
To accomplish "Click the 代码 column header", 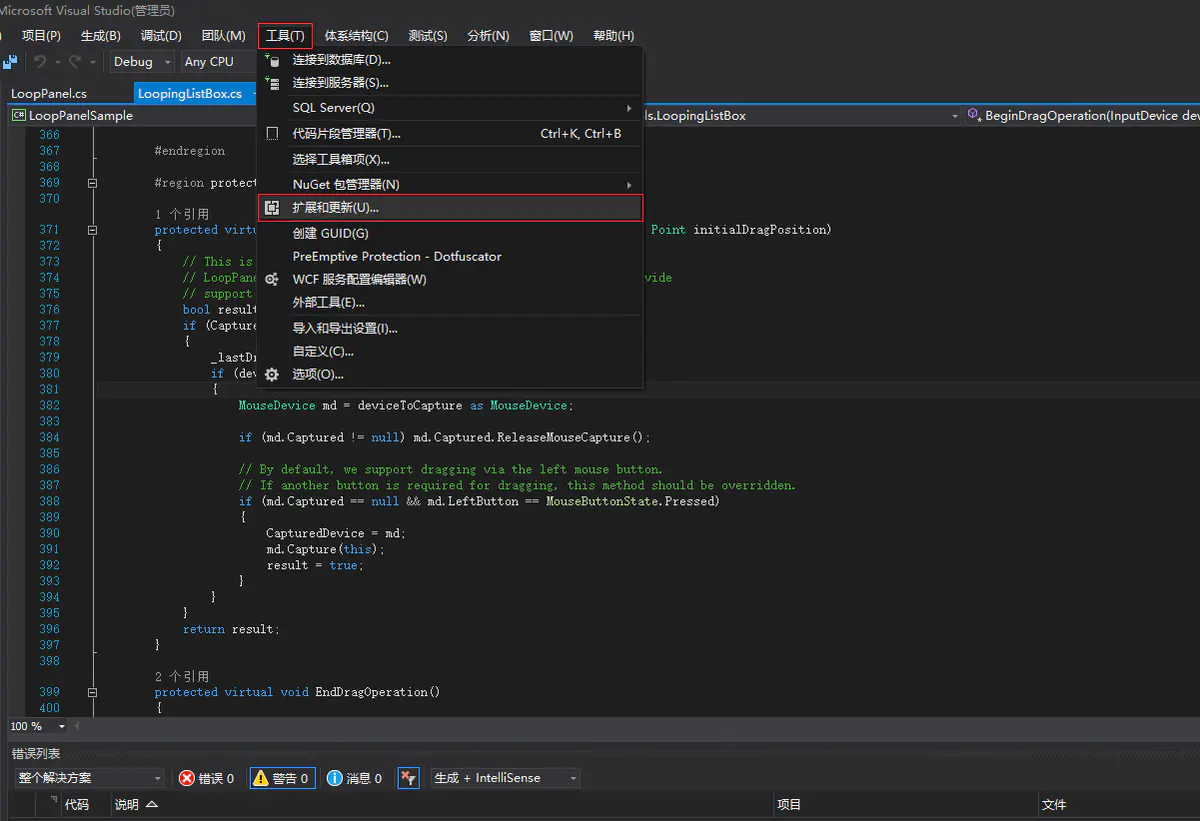I will [x=77, y=805].
